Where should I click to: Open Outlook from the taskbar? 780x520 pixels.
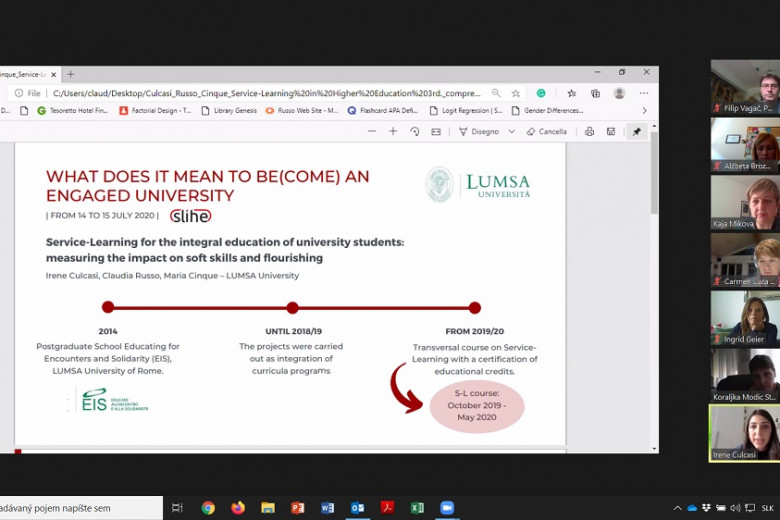coord(358,508)
